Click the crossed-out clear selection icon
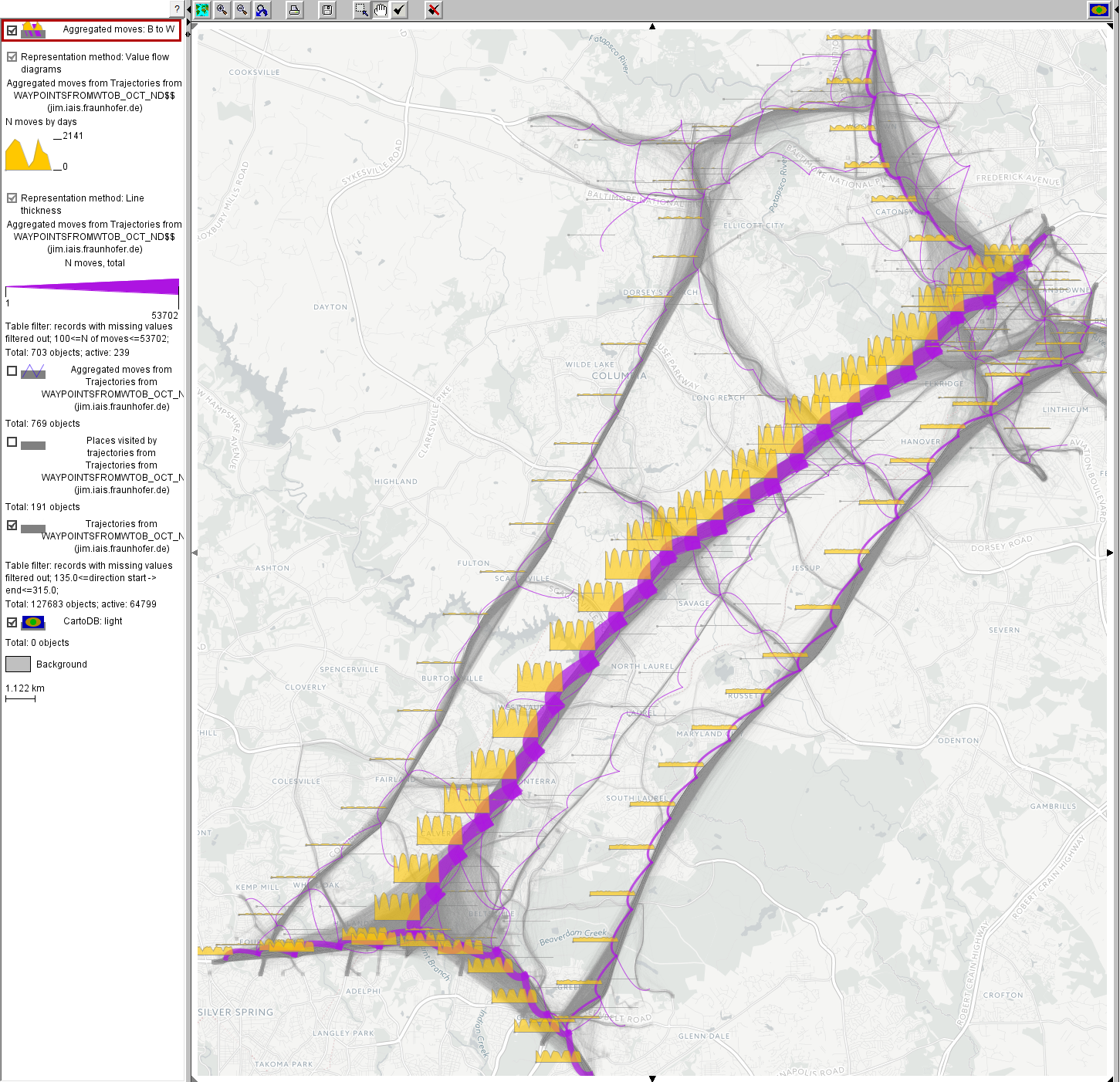This screenshot has height=1082, width=1120. point(434,10)
